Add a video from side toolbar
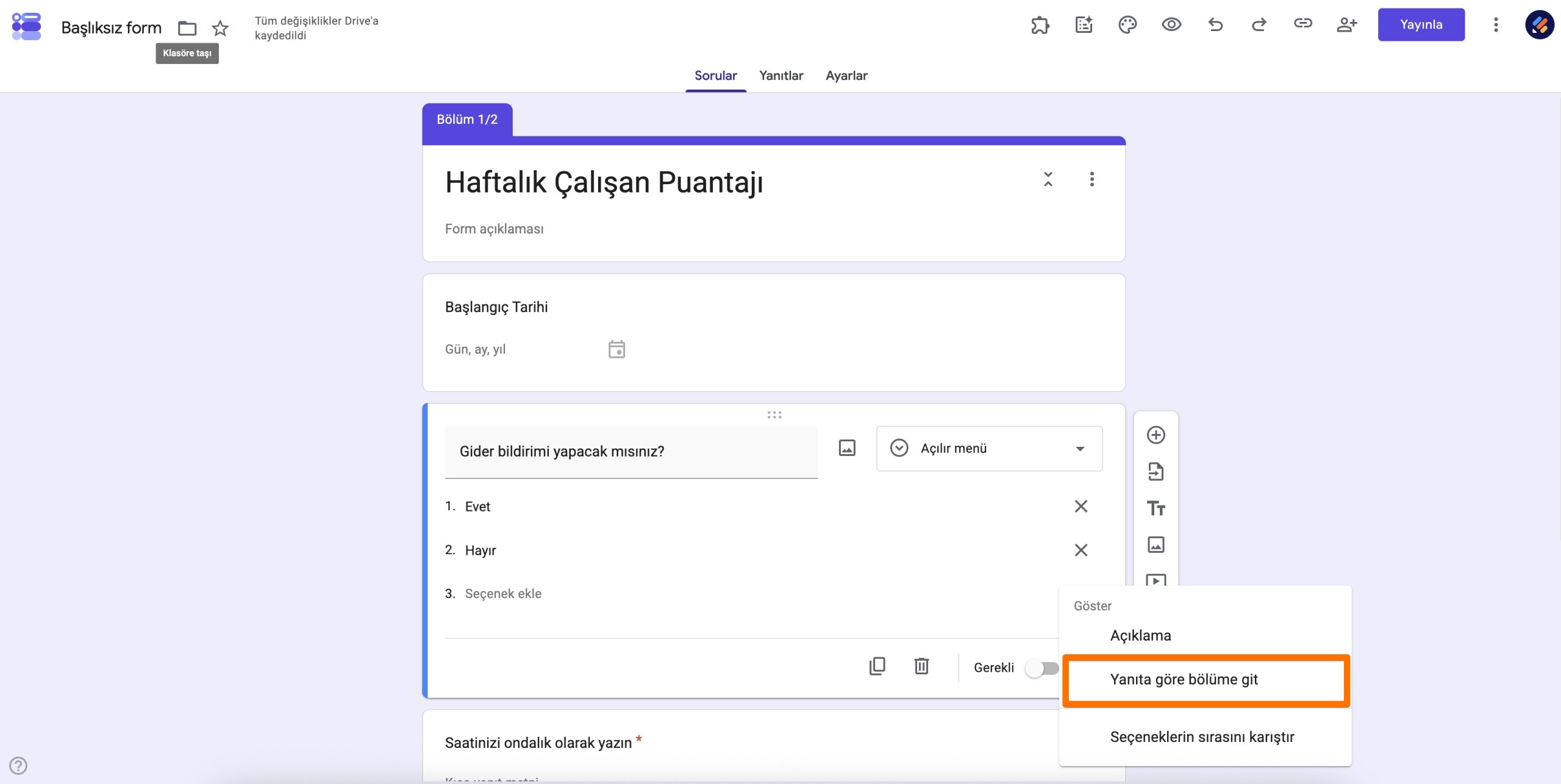Viewport: 1561px width, 784px height. point(1156,580)
